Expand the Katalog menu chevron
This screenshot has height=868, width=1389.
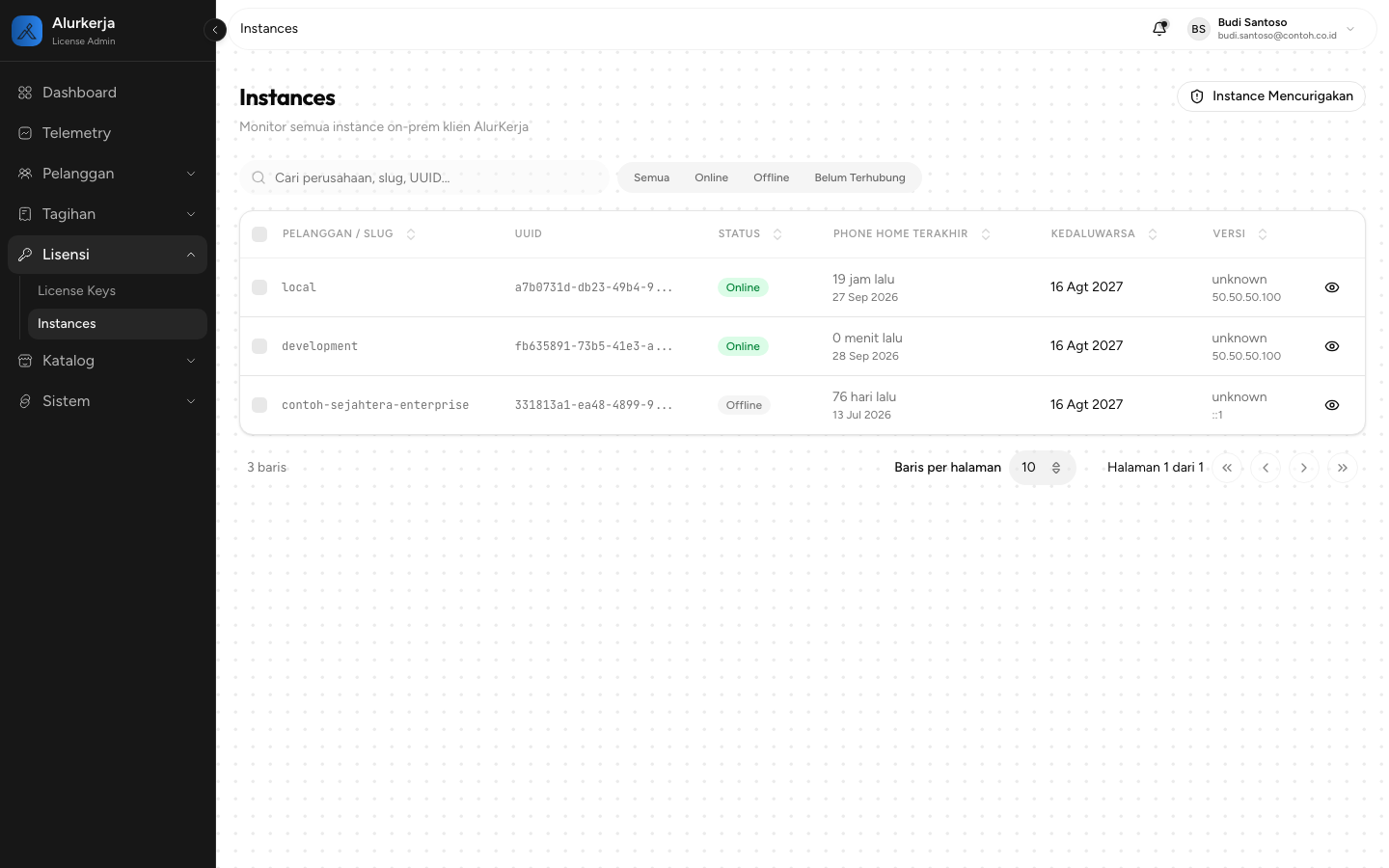[191, 361]
